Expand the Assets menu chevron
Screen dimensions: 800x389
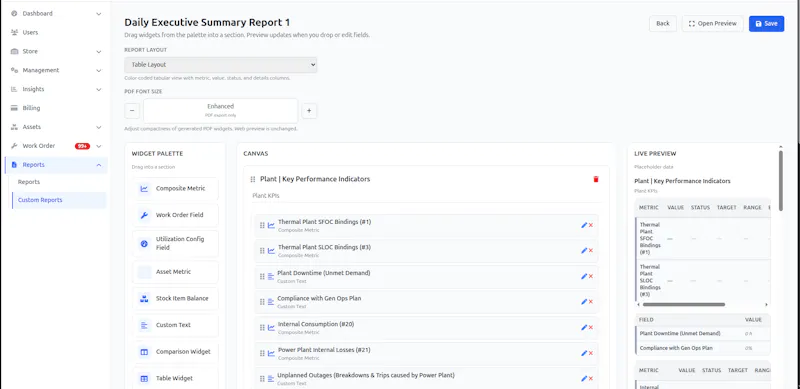pos(98,127)
